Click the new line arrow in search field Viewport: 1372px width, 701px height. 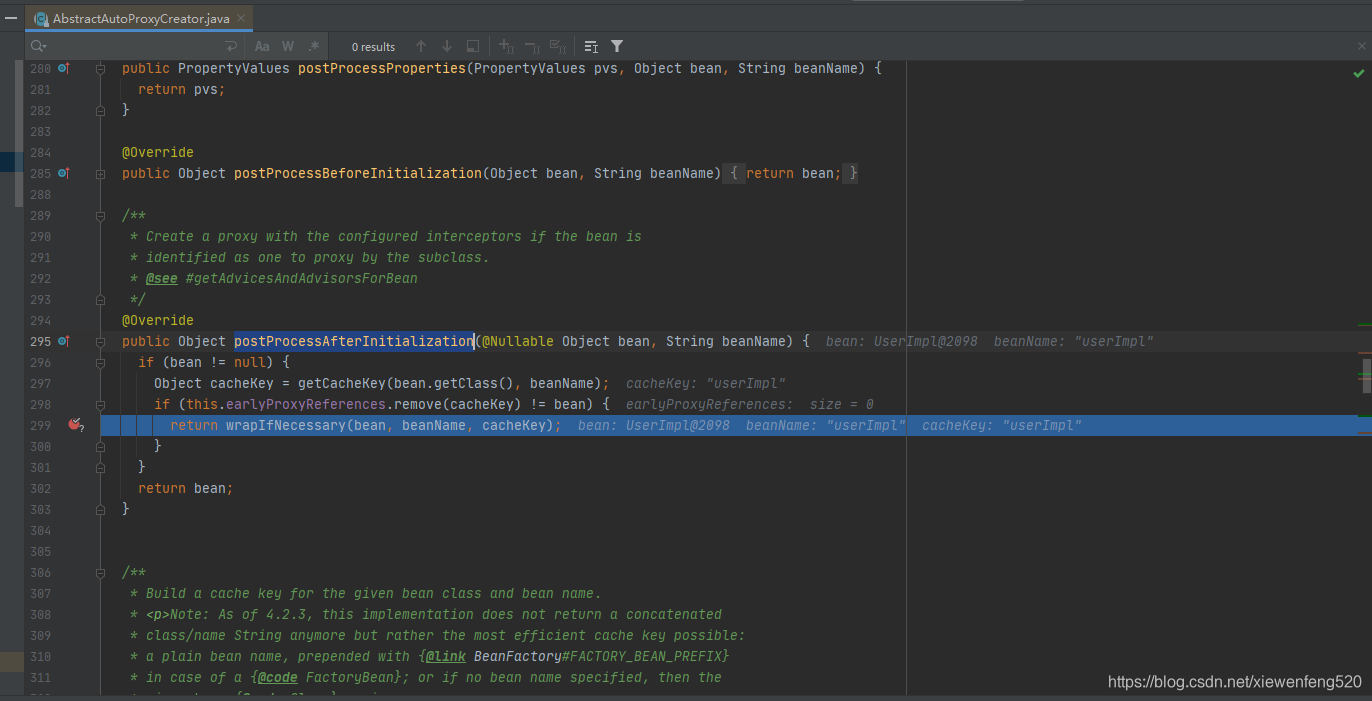point(232,46)
